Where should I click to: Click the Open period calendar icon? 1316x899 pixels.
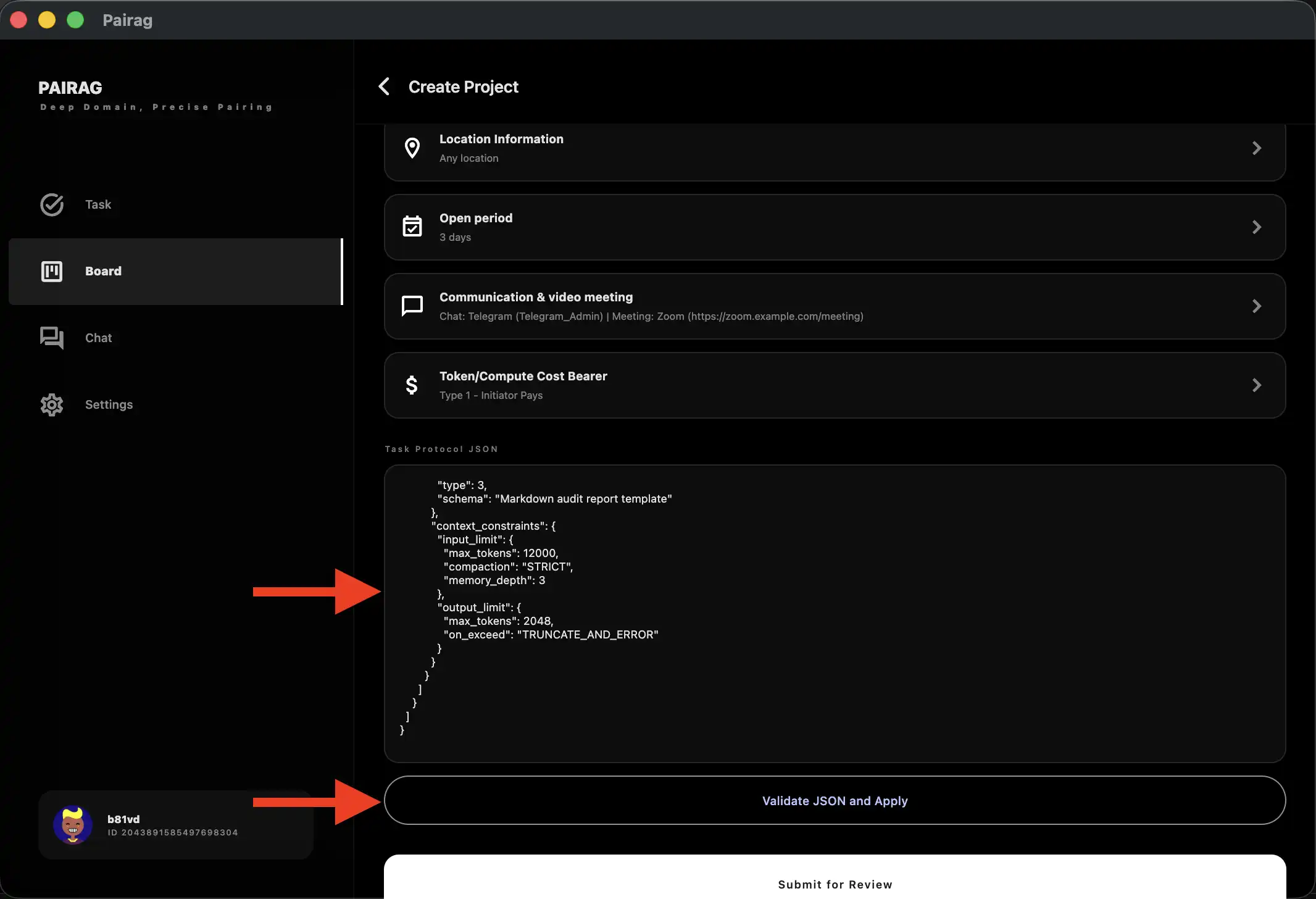click(x=412, y=227)
